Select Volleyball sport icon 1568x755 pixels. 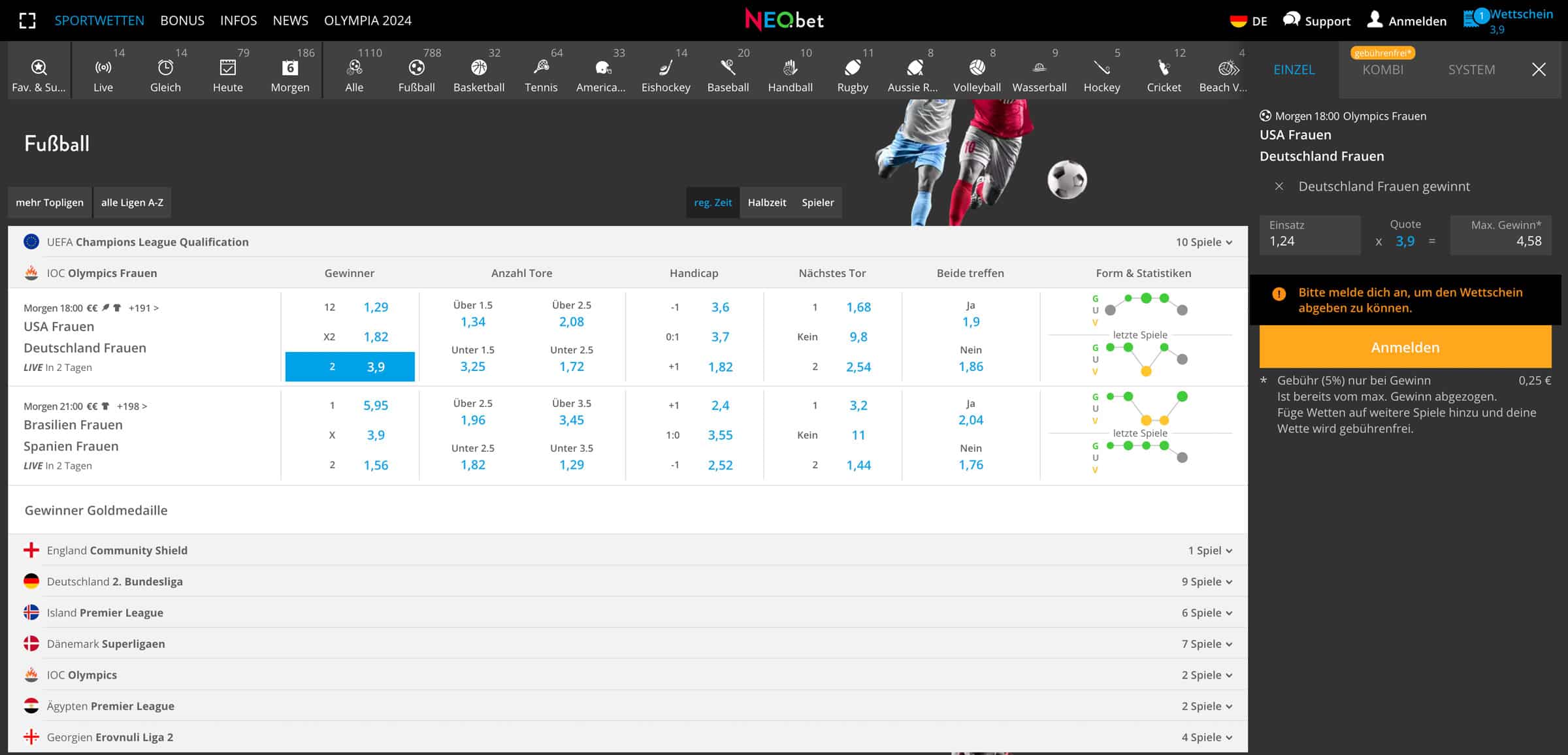click(977, 67)
